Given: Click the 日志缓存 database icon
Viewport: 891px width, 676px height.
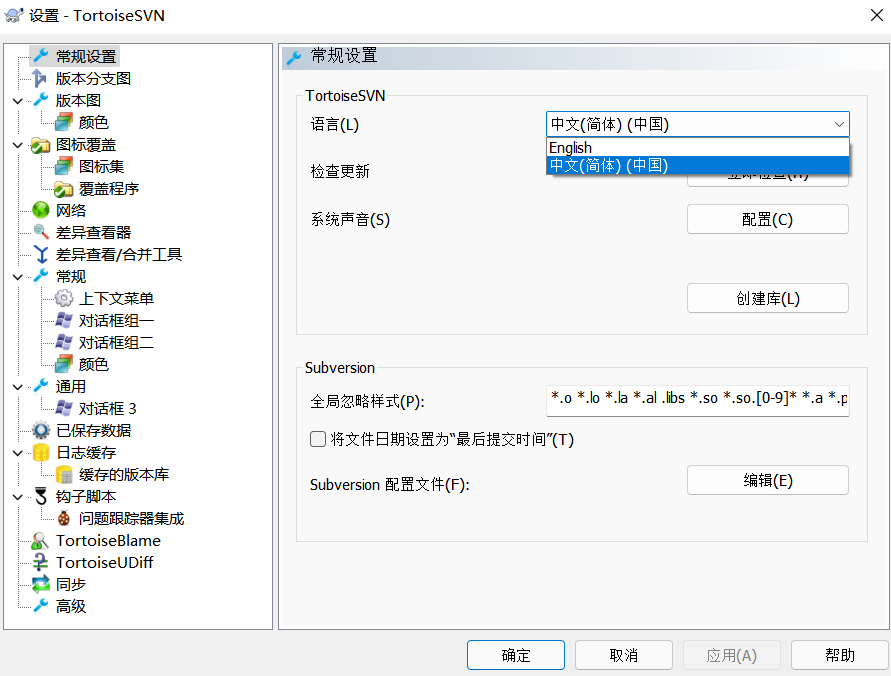Looking at the screenshot, I should coord(41,452).
